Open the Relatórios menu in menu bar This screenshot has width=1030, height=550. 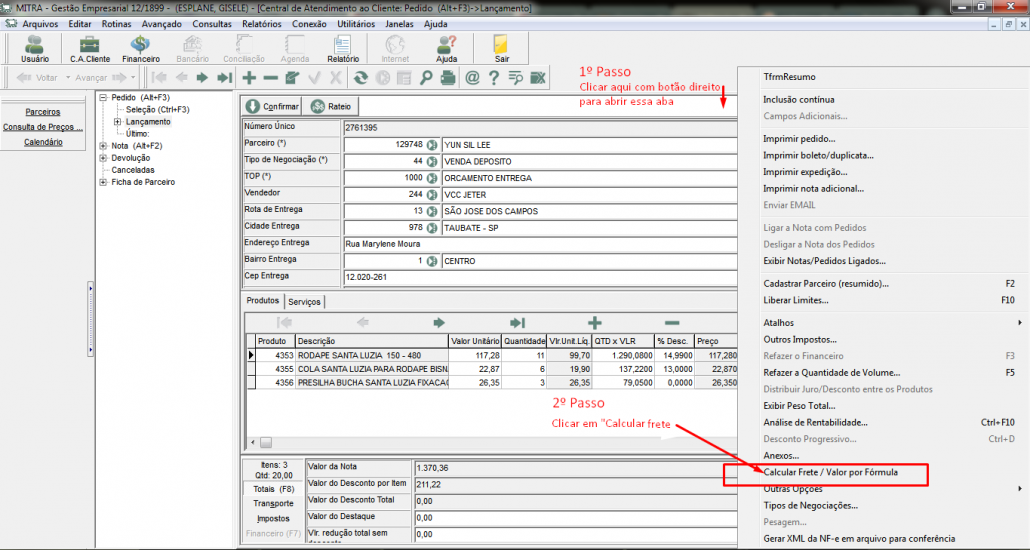coord(261,23)
